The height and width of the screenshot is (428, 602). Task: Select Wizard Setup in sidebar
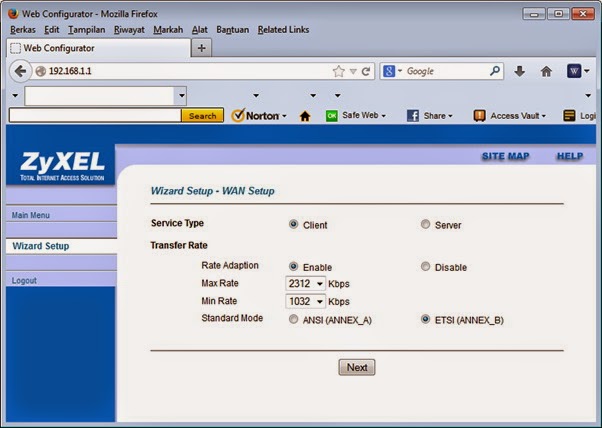pyautogui.click(x=41, y=246)
